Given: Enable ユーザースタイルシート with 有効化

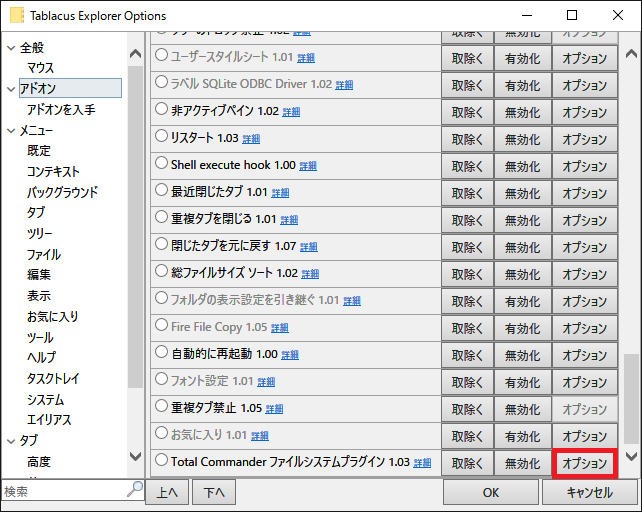Looking at the screenshot, I should 522,59.
